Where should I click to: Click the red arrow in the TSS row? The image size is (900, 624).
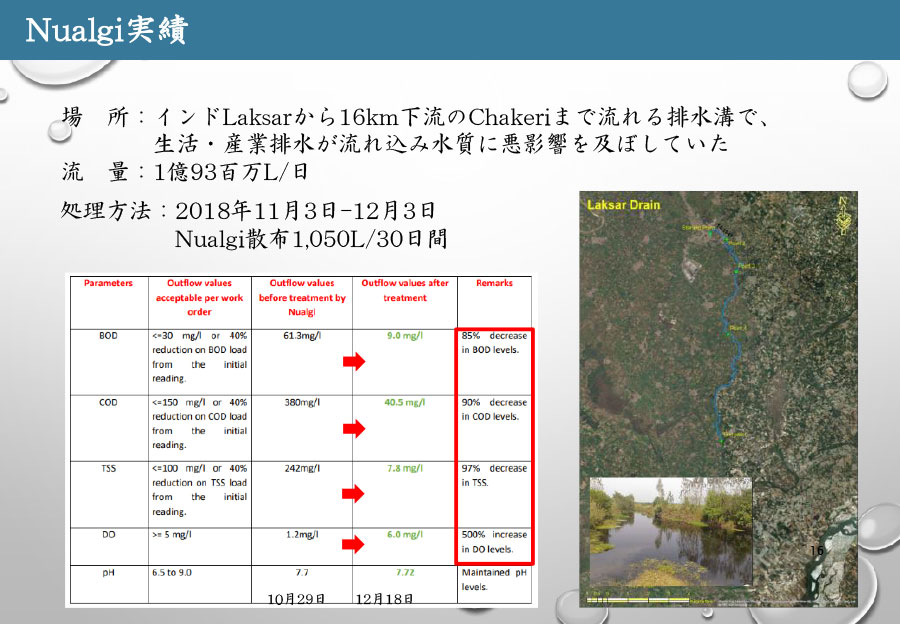coord(353,494)
